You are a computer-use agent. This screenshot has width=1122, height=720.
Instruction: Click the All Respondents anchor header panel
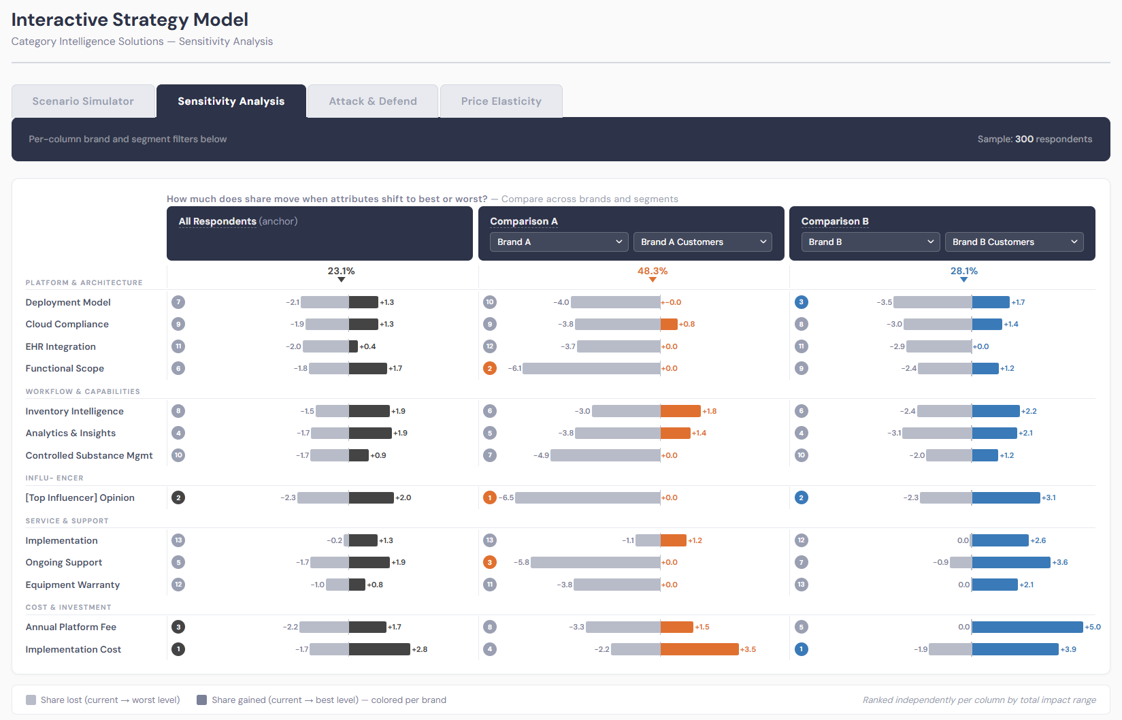point(320,233)
